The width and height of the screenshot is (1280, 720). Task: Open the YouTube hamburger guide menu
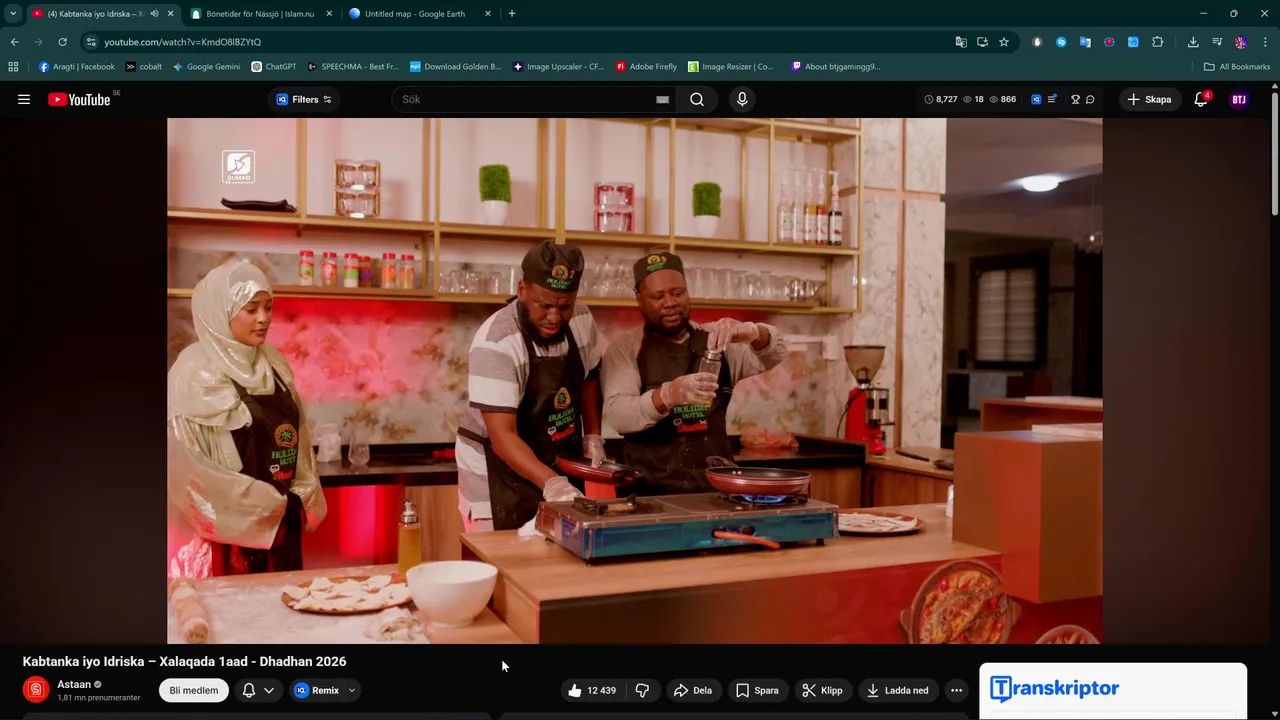[24, 99]
